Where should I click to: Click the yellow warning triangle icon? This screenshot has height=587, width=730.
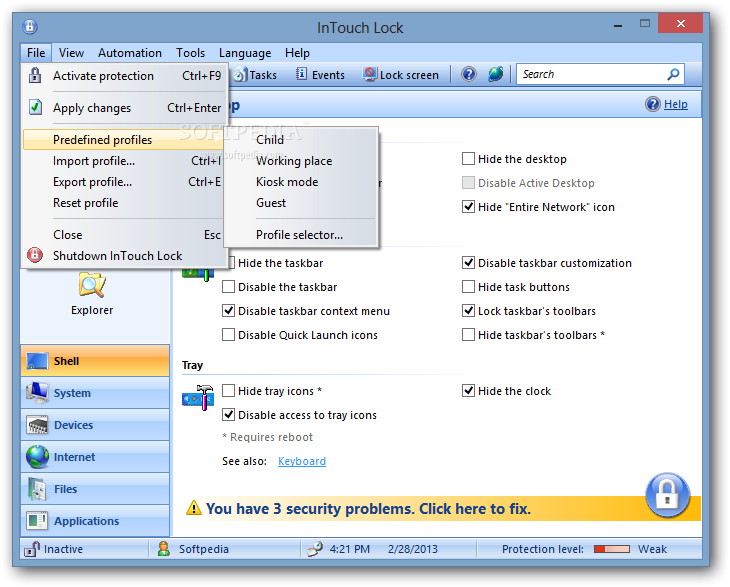pyautogui.click(x=194, y=508)
